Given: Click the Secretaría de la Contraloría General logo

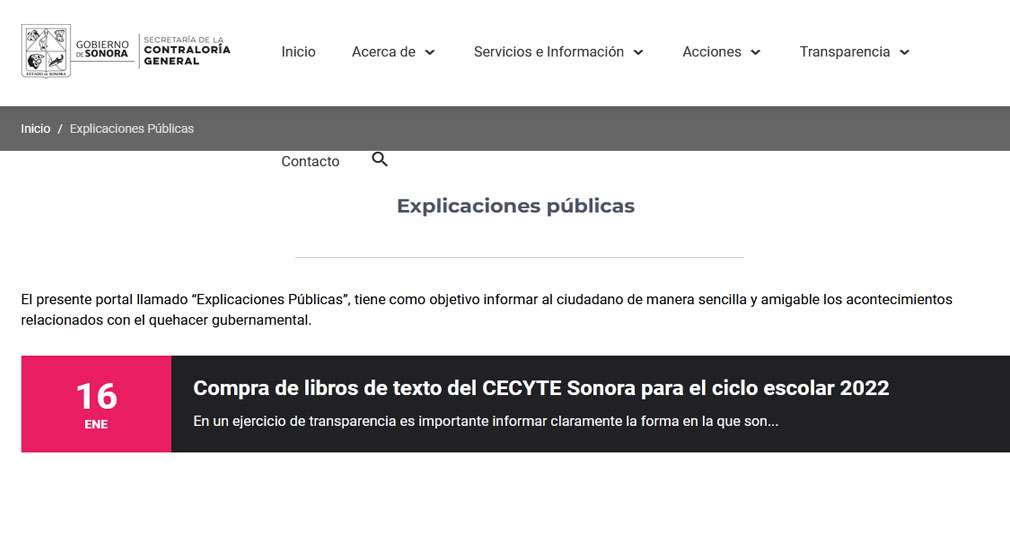Looking at the screenshot, I should 187,51.
